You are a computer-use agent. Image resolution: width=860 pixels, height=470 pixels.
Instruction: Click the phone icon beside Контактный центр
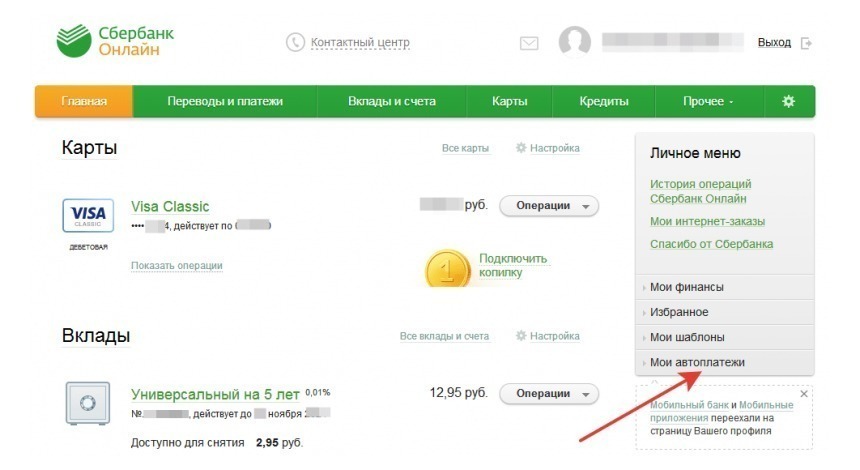295,42
